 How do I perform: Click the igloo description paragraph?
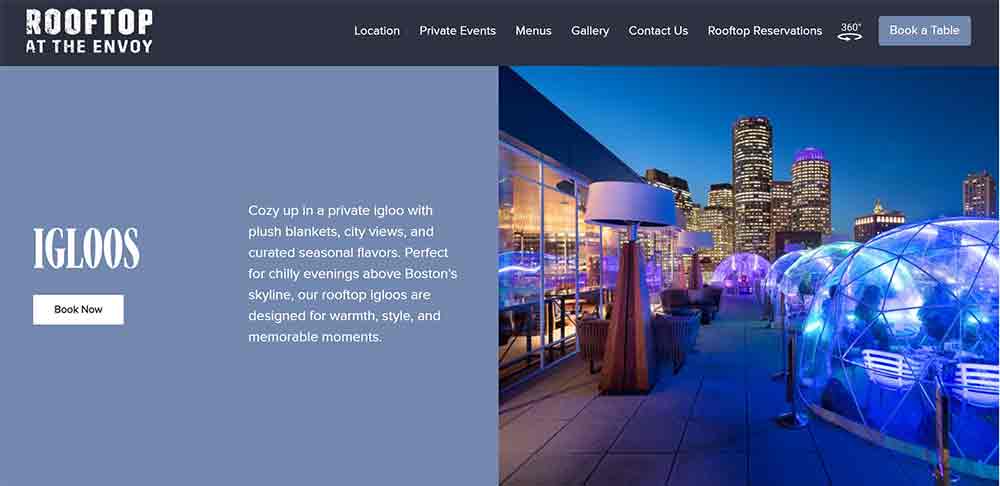pyautogui.click(x=353, y=274)
